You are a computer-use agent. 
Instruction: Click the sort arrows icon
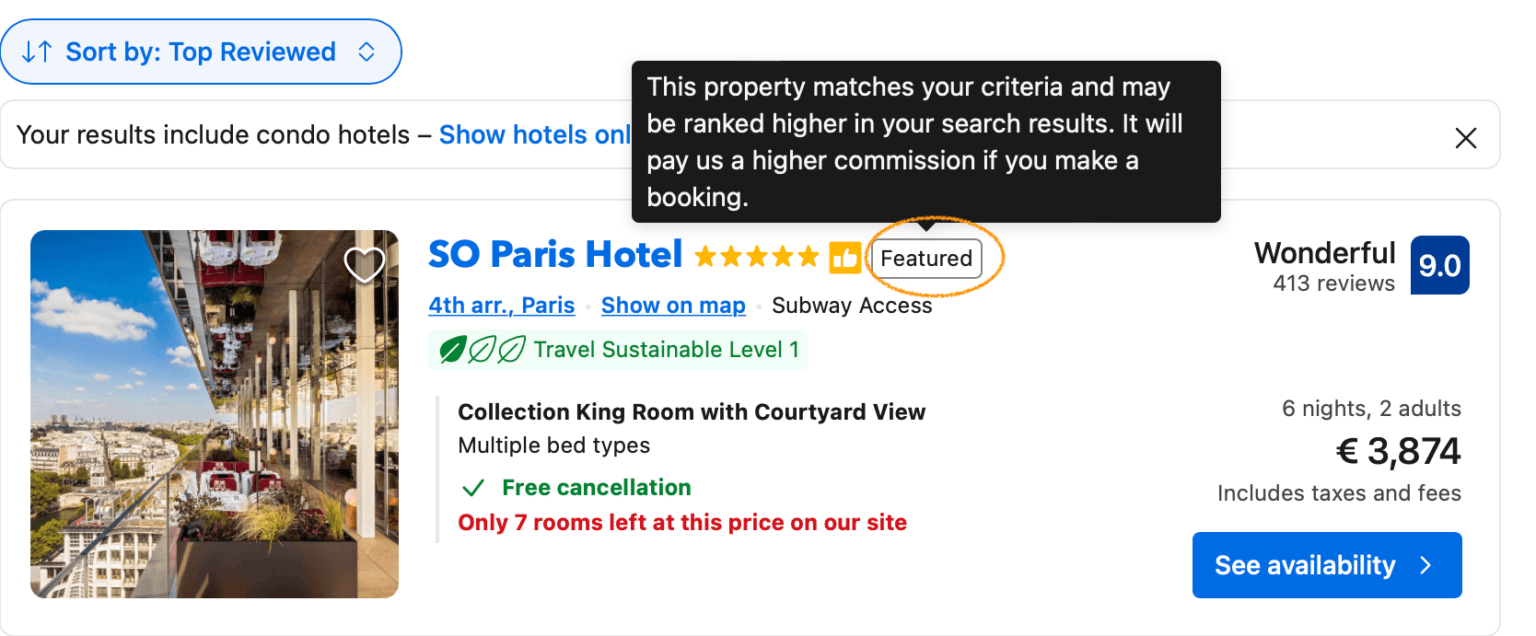point(37,52)
